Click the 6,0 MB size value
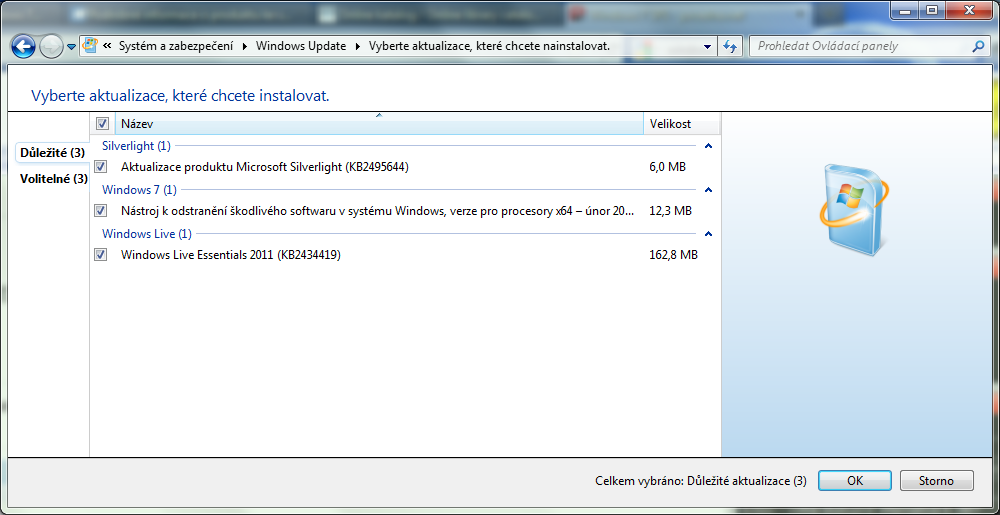 click(668, 167)
